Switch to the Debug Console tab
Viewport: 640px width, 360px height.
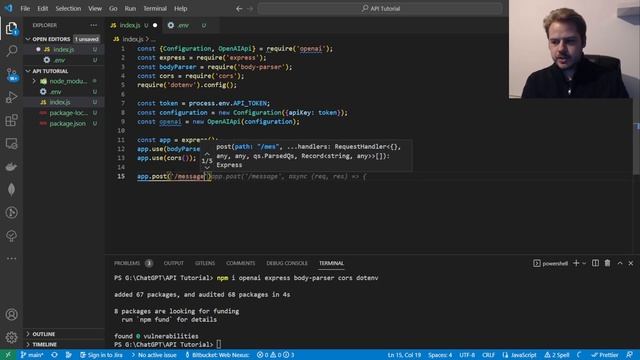pyautogui.click(x=287, y=263)
